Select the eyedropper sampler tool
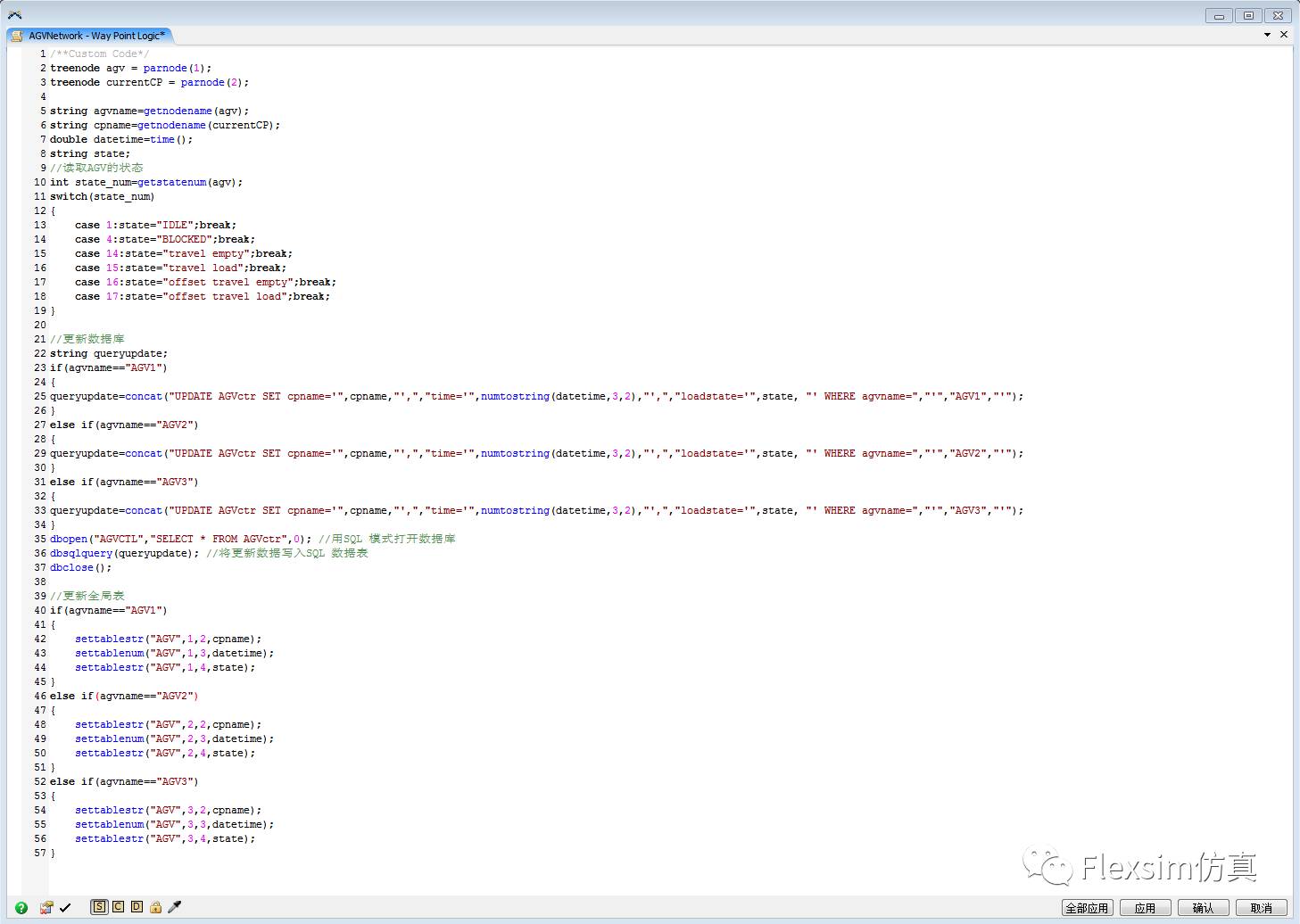 [175, 907]
